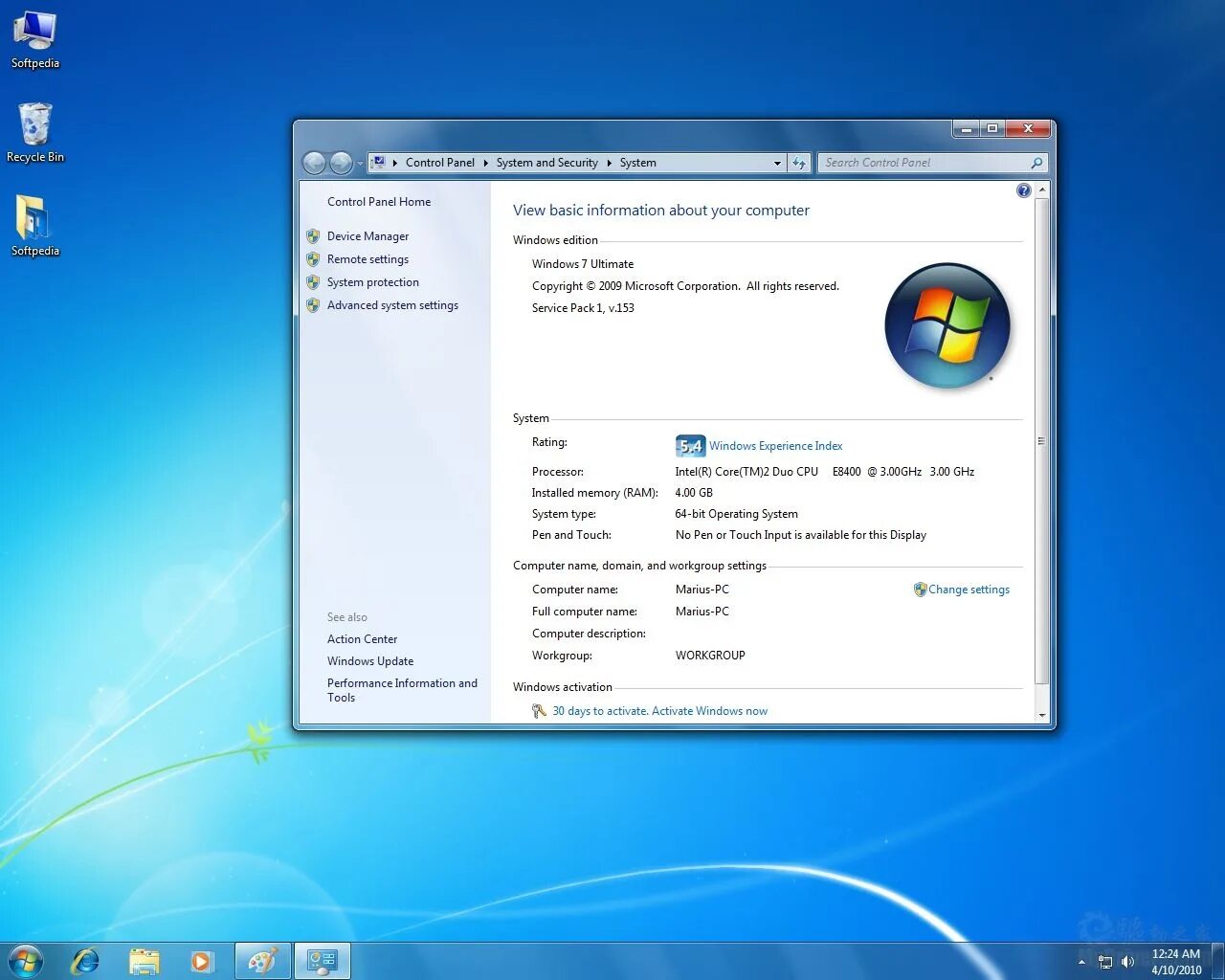1225x980 pixels.
Task: Open the volume speaker tray icon
Action: tap(1128, 962)
